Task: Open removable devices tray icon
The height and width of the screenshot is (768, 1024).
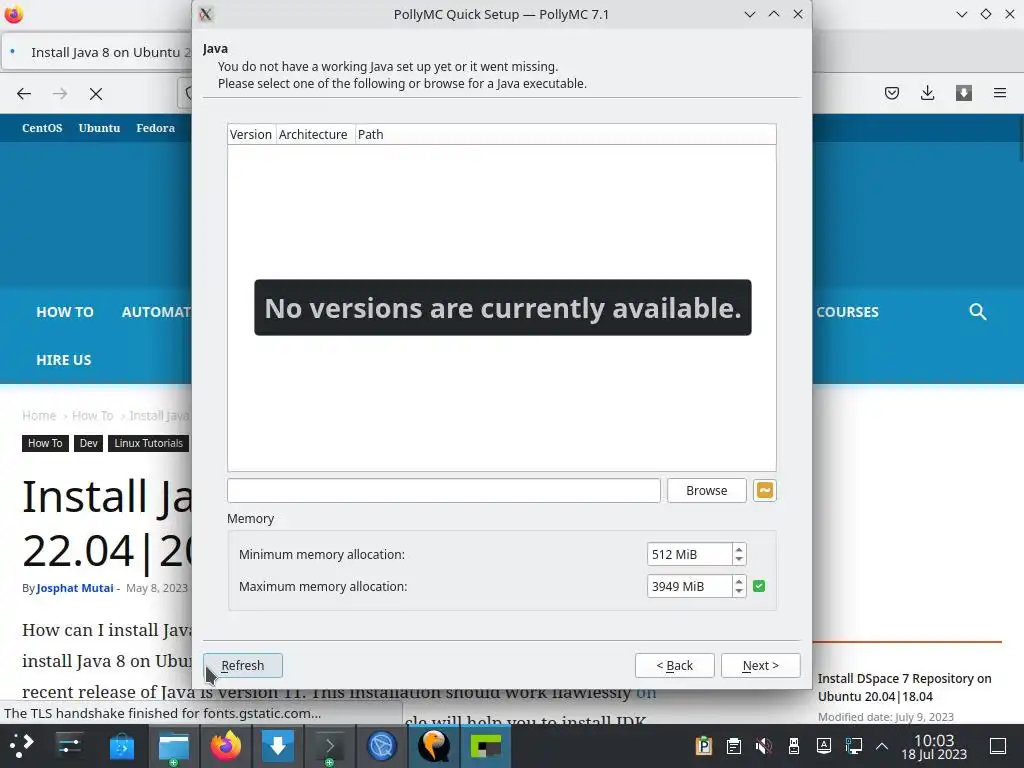Action: click(793, 746)
